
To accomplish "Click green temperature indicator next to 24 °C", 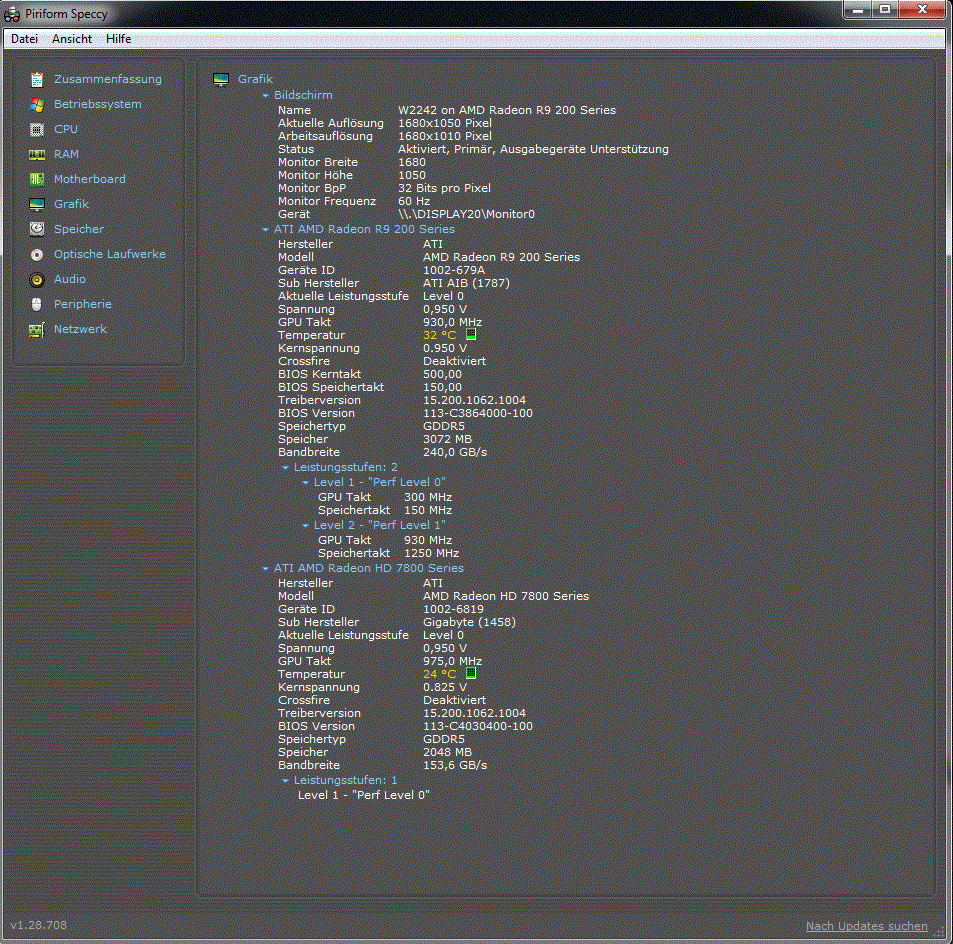I will (471, 674).
